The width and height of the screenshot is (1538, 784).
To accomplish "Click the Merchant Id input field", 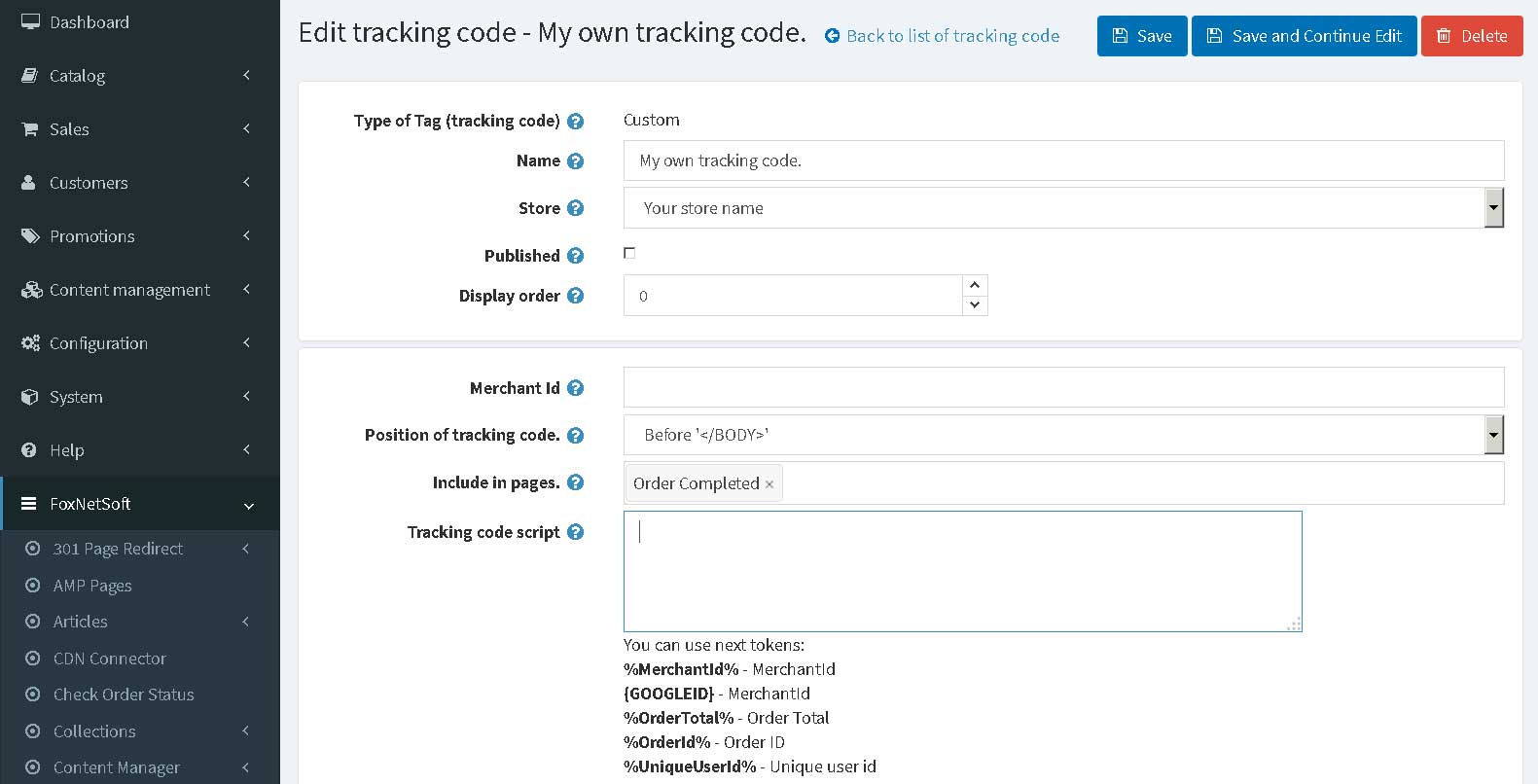I will point(1063,387).
